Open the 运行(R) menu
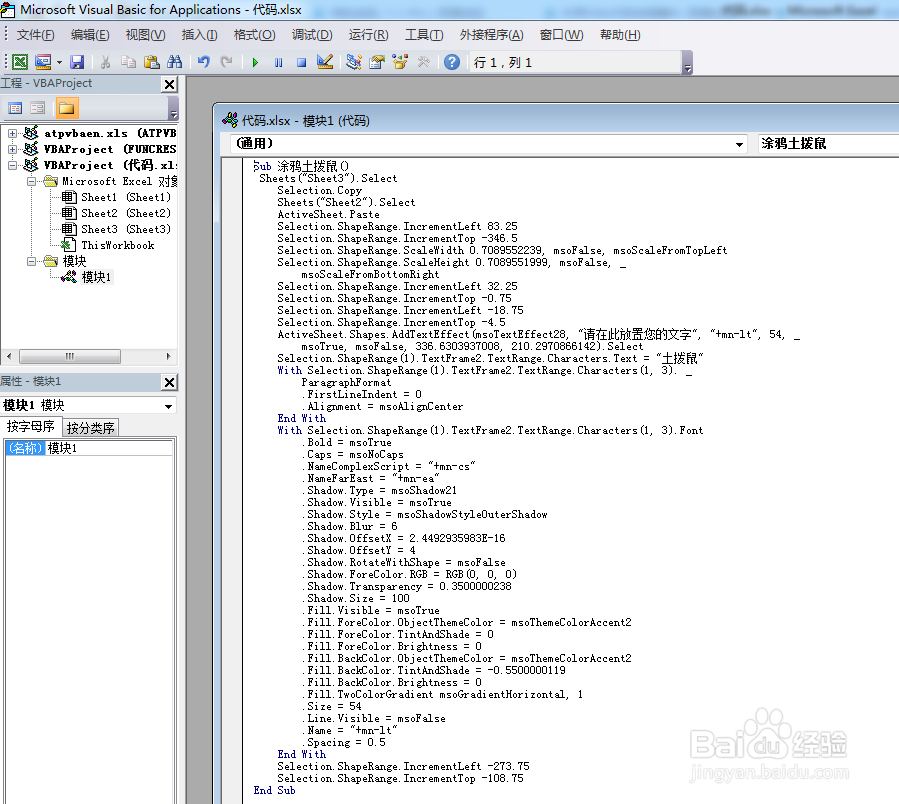This screenshot has height=804, width=899. [x=369, y=35]
